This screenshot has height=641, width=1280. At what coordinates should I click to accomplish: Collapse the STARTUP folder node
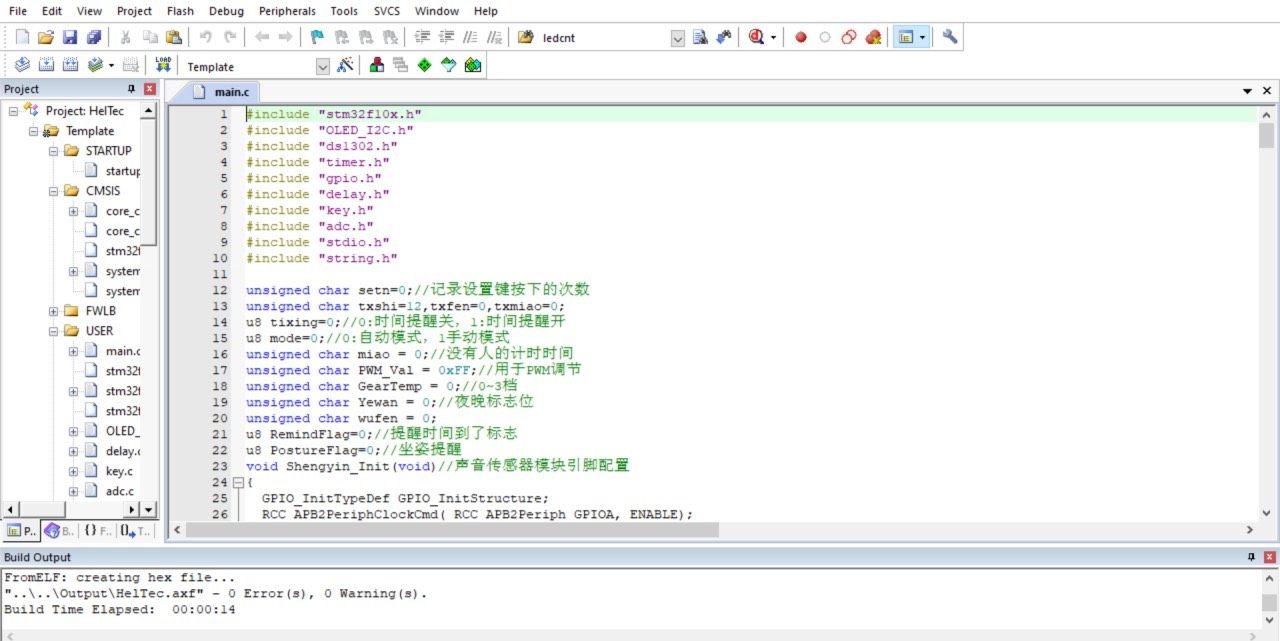(x=54, y=151)
